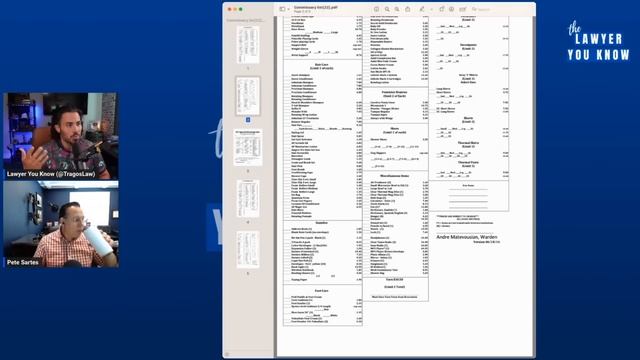Open the form filling toolbar icon
Viewport: 640px width, 360px height.
coord(462,9)
